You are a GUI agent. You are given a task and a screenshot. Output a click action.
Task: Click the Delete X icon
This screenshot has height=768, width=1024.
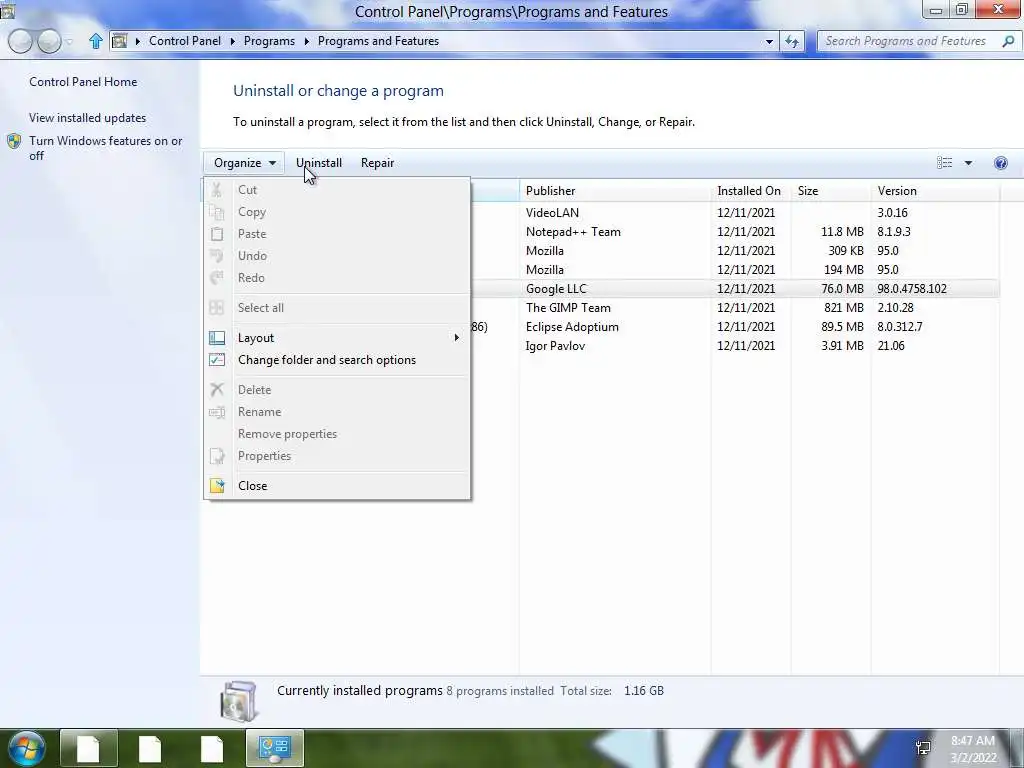pos(217,390)
